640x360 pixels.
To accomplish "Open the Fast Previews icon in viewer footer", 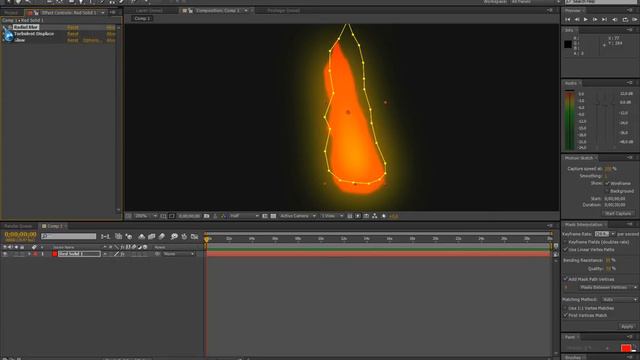I will pyautogui.click(x=358, y=216).
